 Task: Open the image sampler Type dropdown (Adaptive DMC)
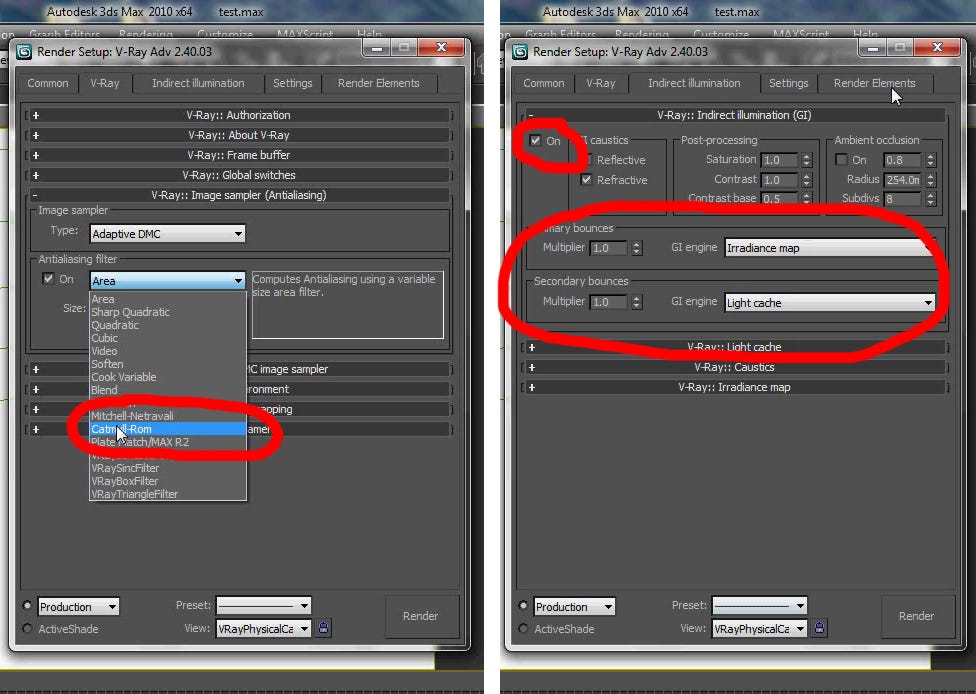click(167, 233)
